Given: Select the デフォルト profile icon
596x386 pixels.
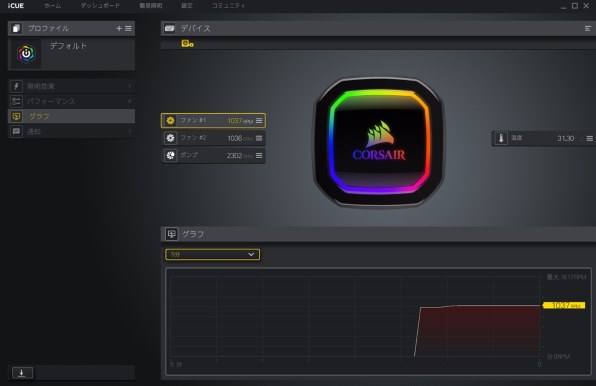Looking at the screenshot, I should (26, 54).
